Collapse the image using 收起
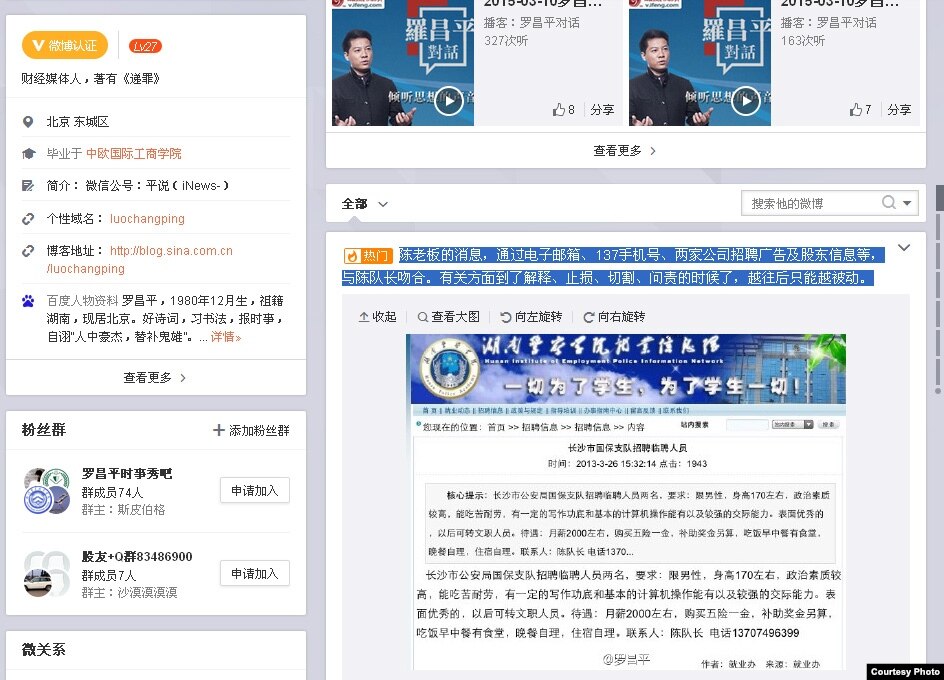Viewport: 944px width, 680px height. pyautogui.click(x=377, y=317)
